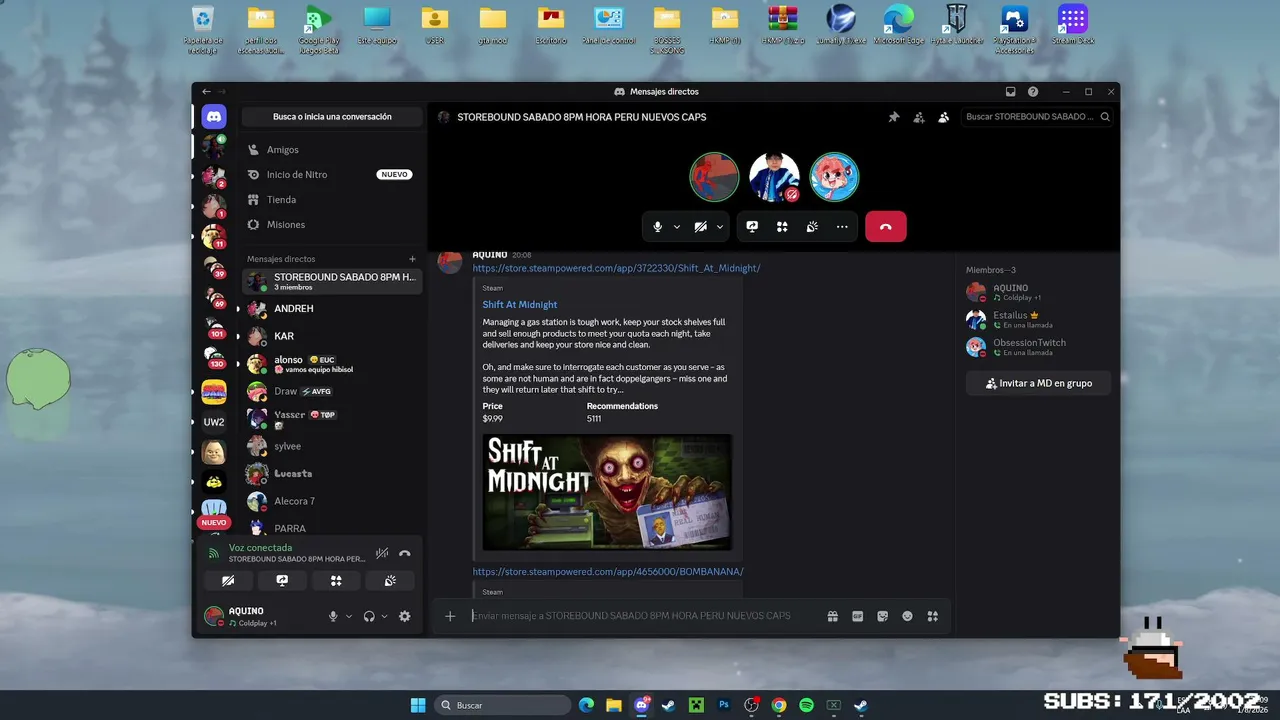
Task: Open input device arrow in user panel
Action: click(x=349, y=617)
